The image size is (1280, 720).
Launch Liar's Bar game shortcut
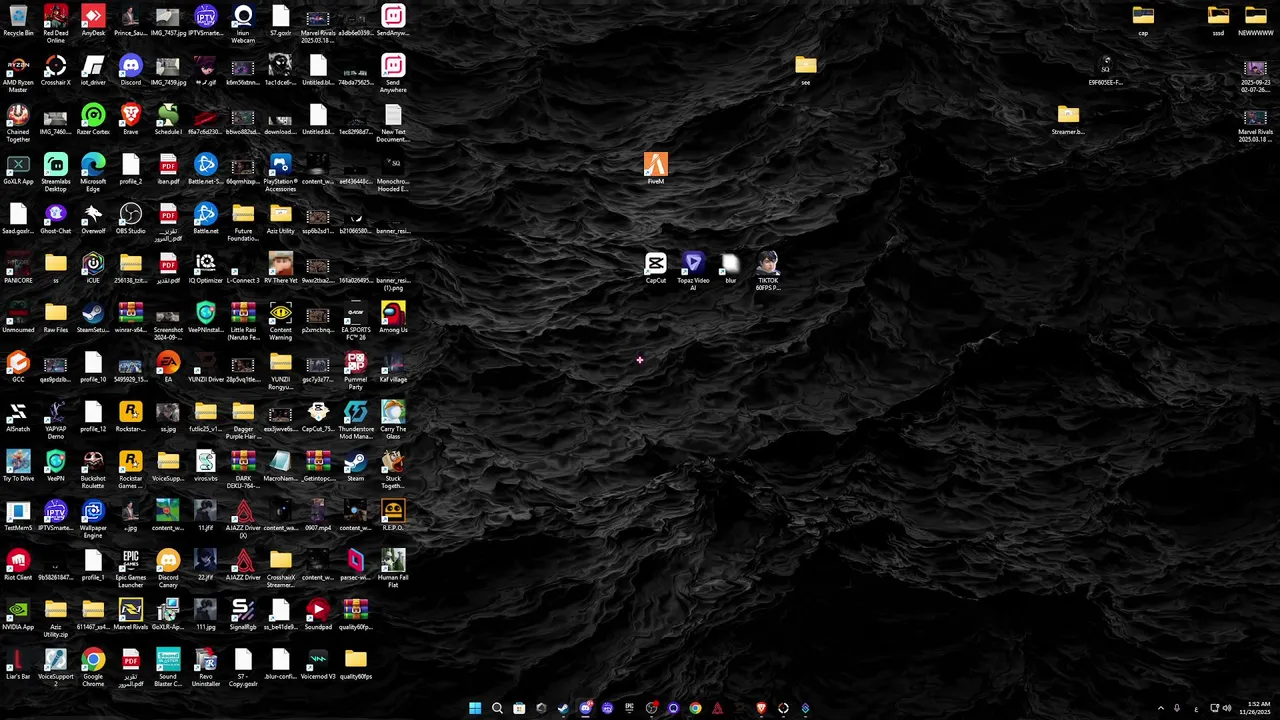point(18,664)
